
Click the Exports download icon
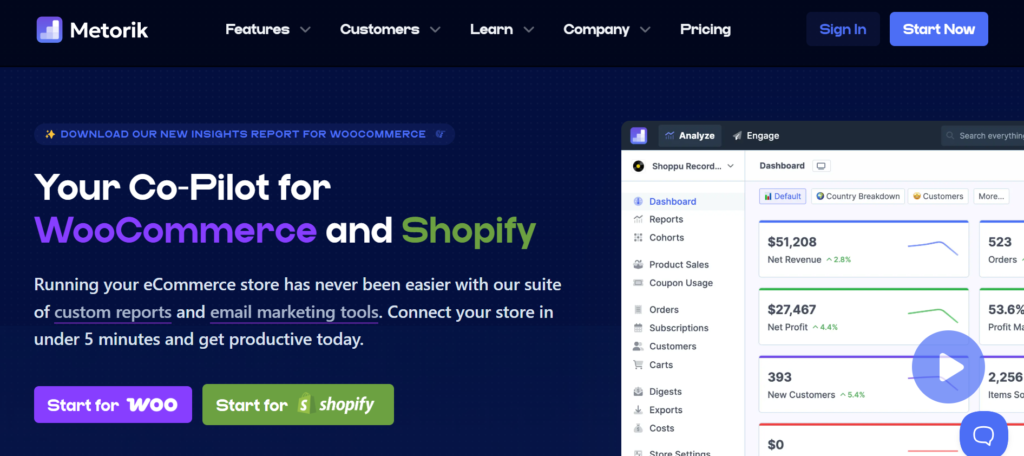pos(638,410)
